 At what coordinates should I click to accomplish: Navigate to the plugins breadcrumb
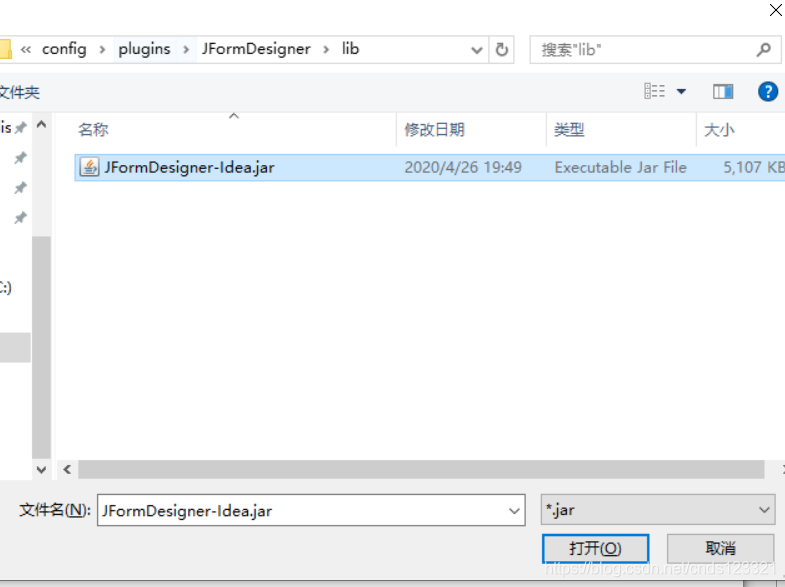pos(144,49)
